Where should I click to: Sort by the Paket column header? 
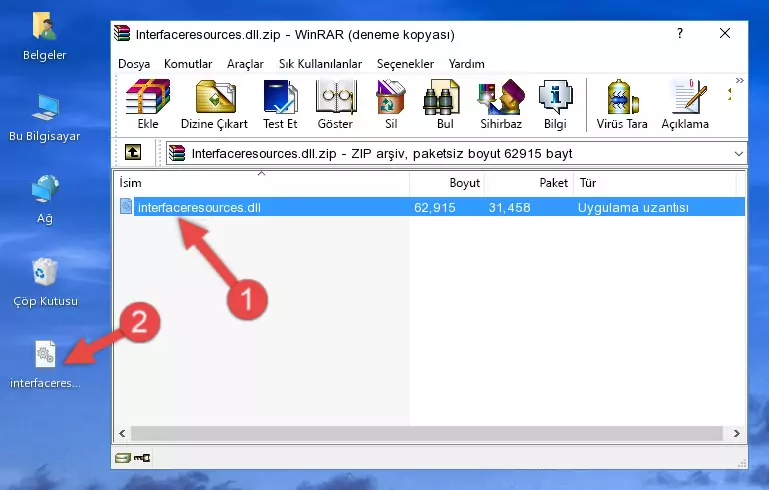click(529, 183)
